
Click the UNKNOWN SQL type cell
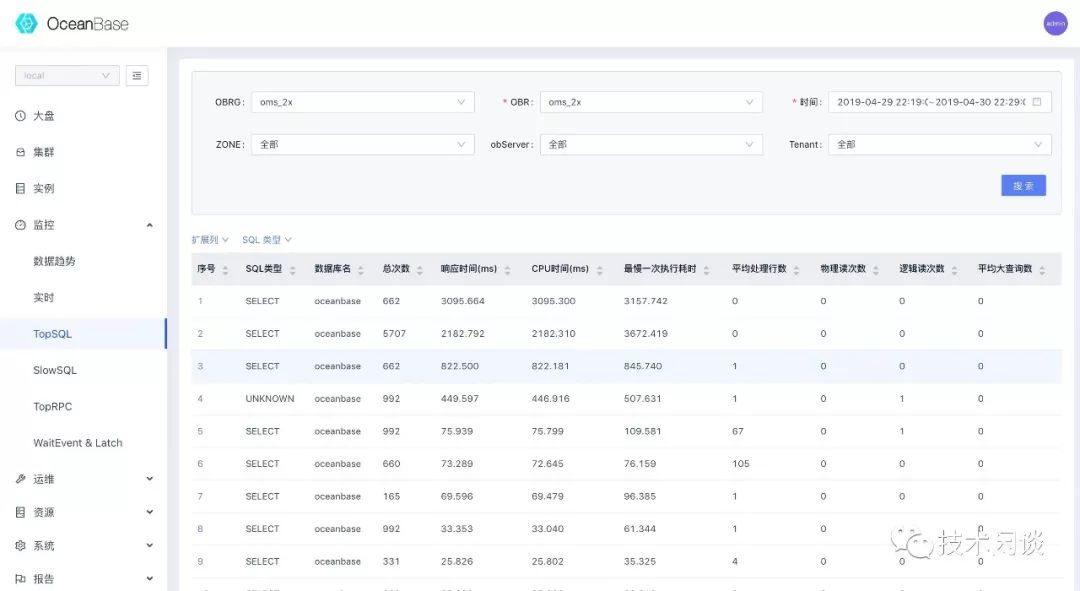(x=270, y=399)
